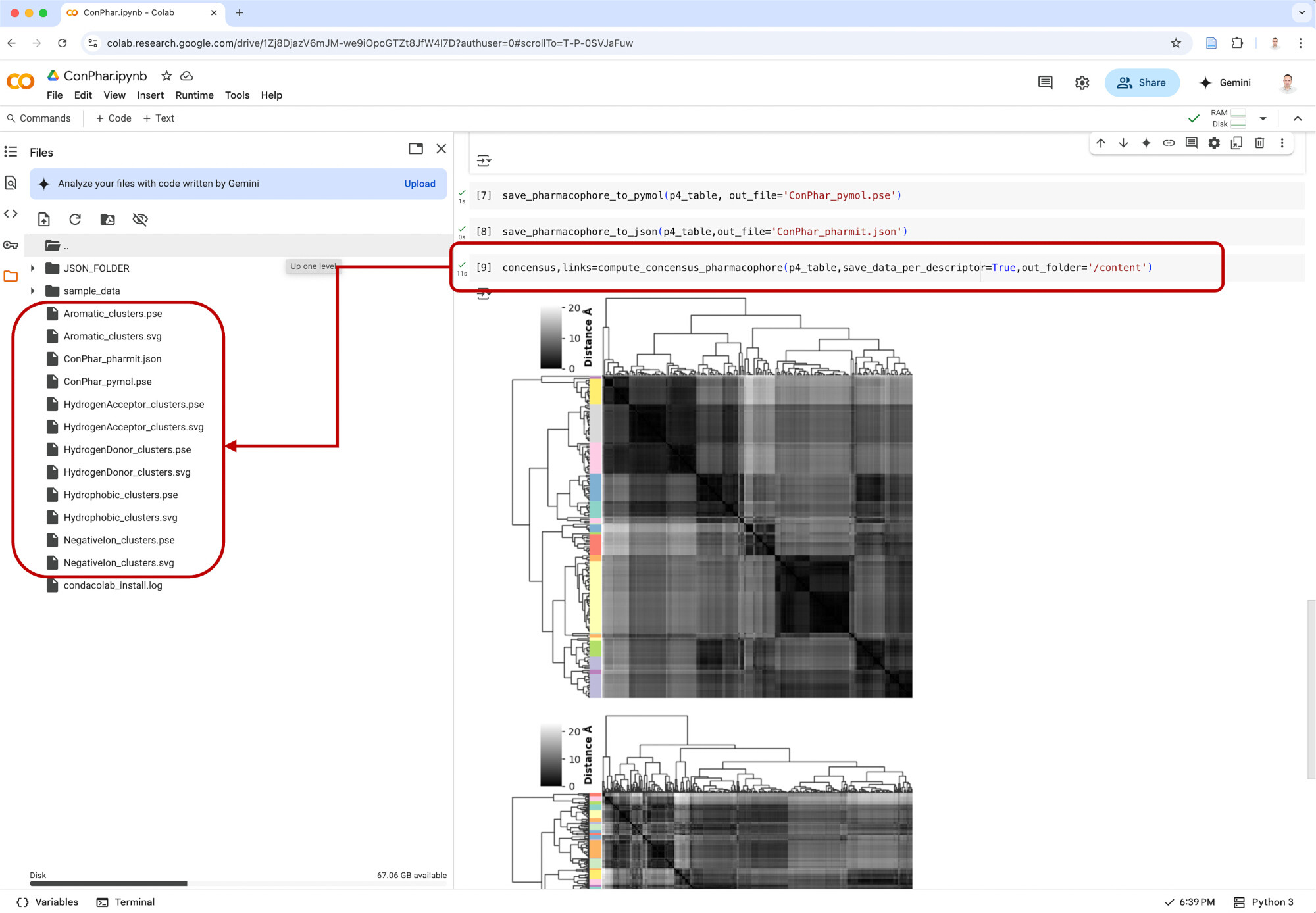Add a new Code cell
Image resolution: width=1316 pixels, height=913 pixels.
[114, 118]
